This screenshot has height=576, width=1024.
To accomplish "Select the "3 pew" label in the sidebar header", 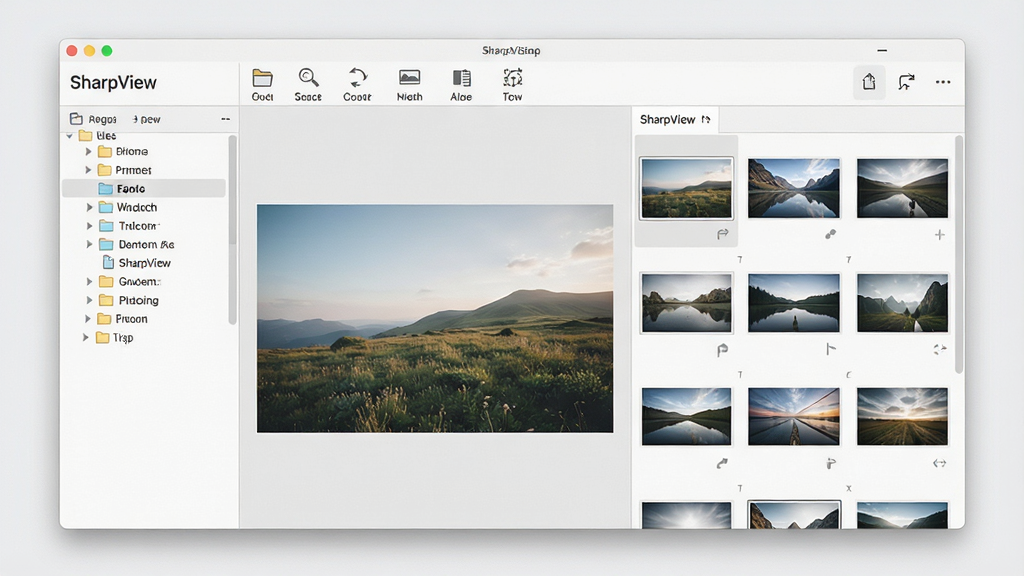I will point(147,120).
